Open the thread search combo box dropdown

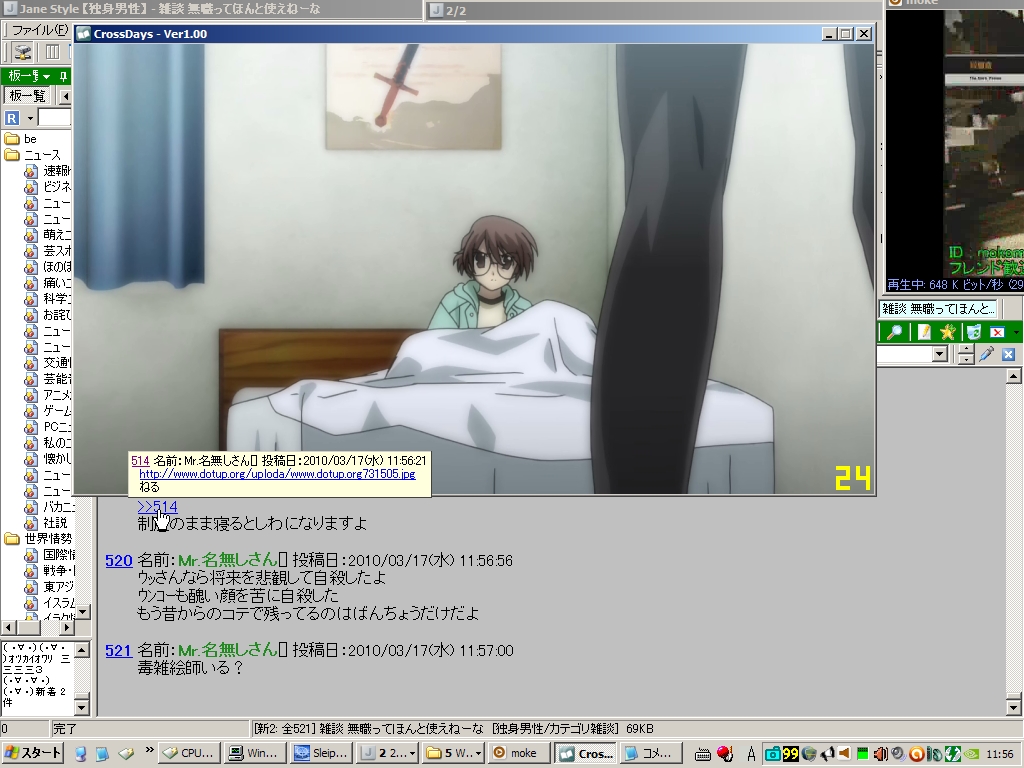(x=939, y=355)
